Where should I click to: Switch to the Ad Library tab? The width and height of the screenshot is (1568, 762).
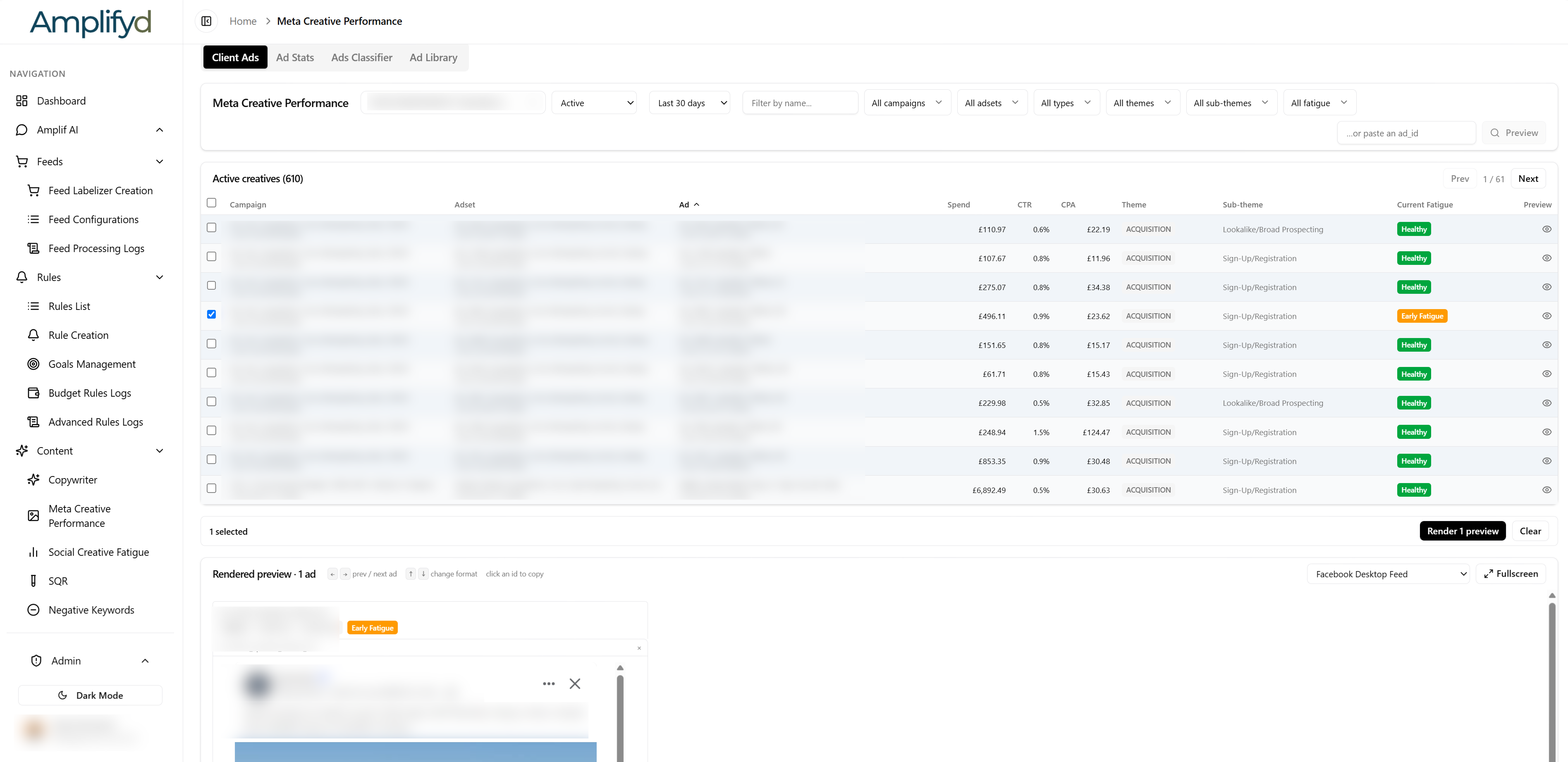[433, 58]
